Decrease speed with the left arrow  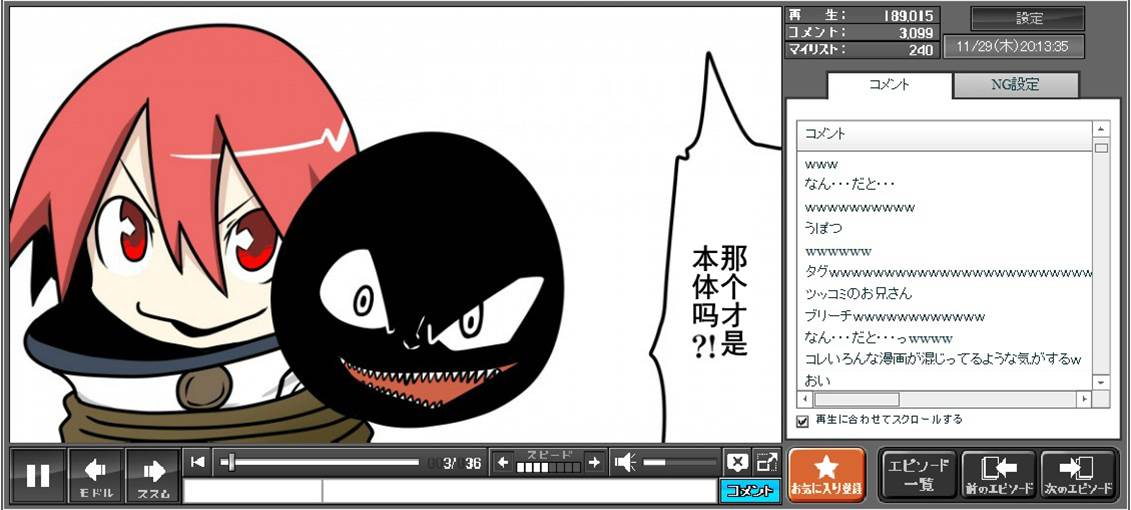(503, 462)
